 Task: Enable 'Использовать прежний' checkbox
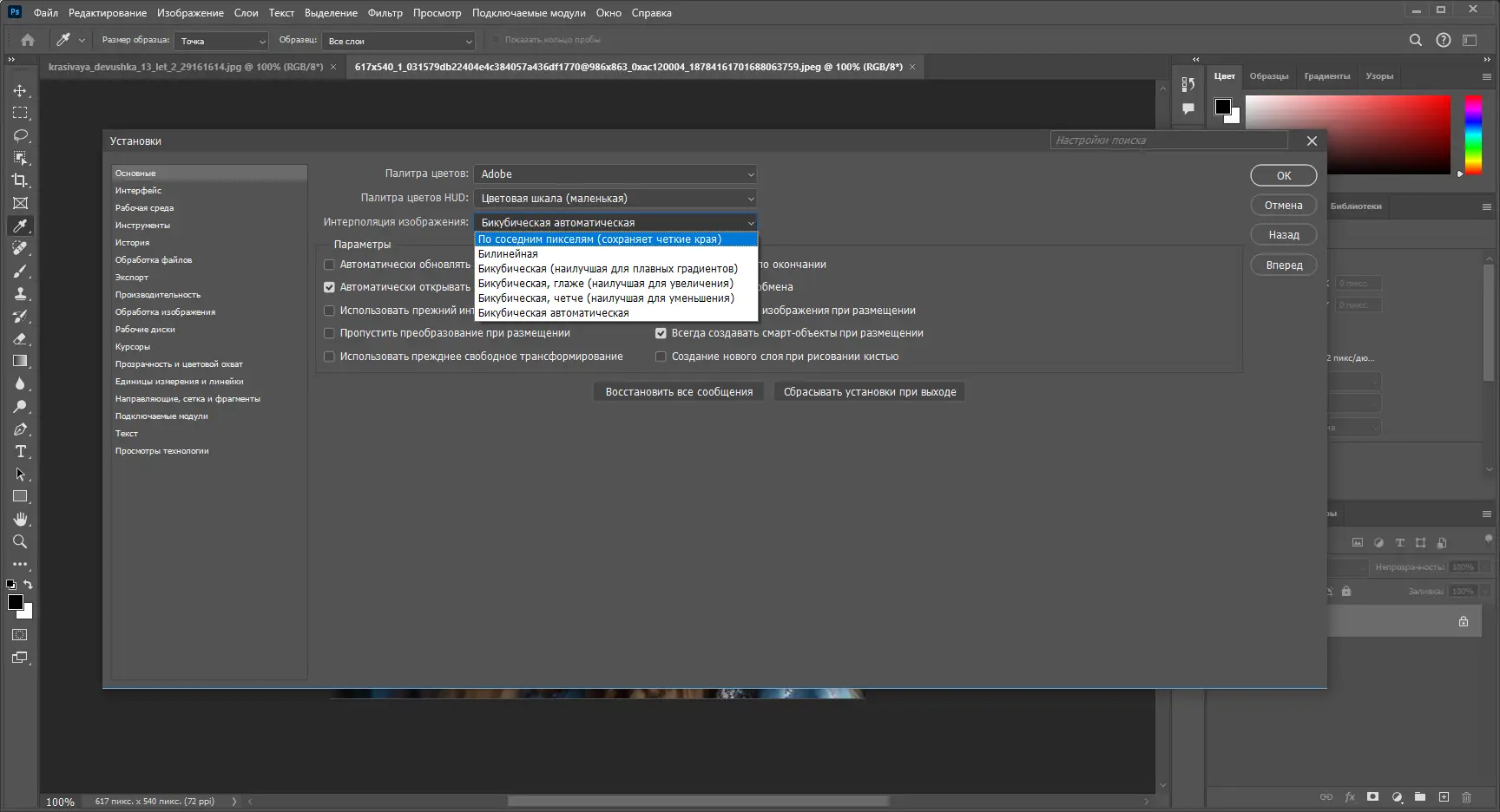click(x=329, y=311)
